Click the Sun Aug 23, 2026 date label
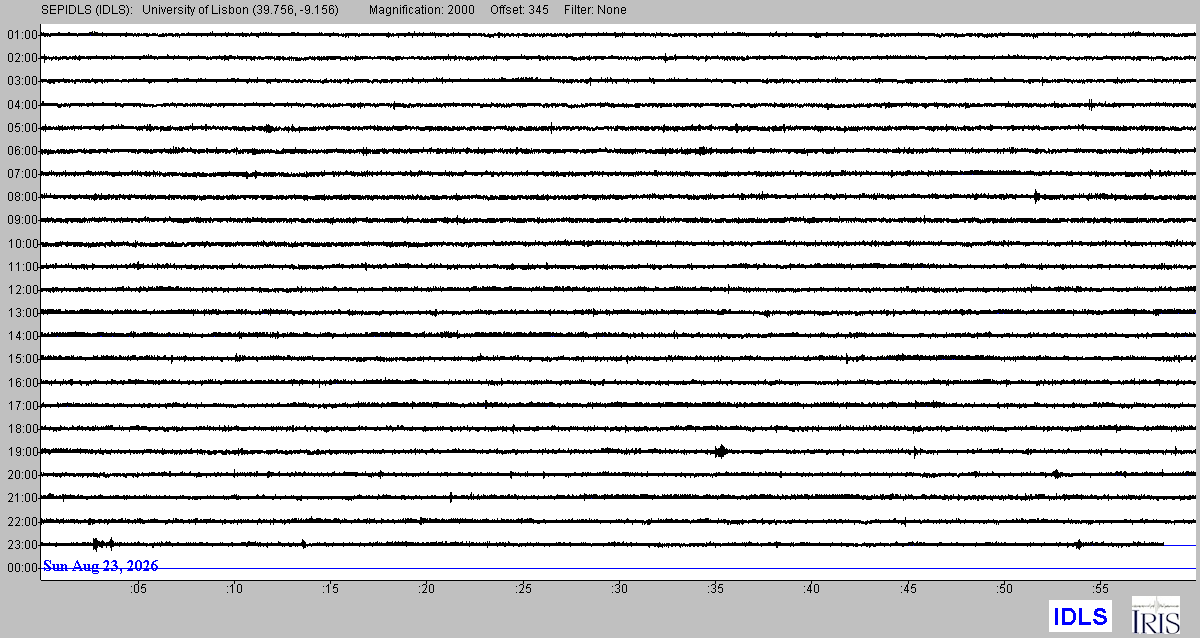The height and width of the screenshot is (638, 1200). (100, 566)
